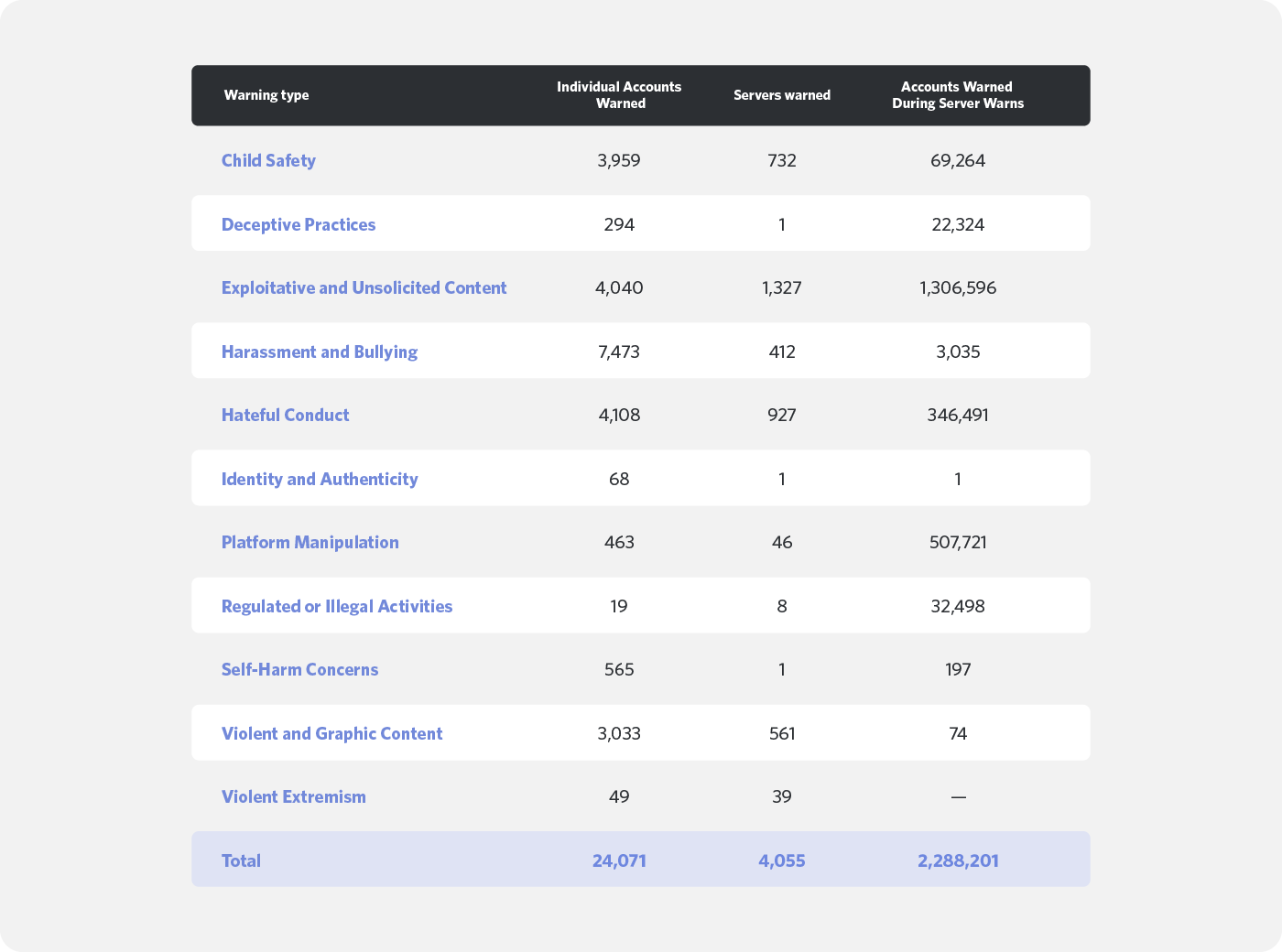Image resolution: width=1282 pixels, height=952 pixels.
Task: Click Identity and Authenticity row label
Action: click(320, 479)
